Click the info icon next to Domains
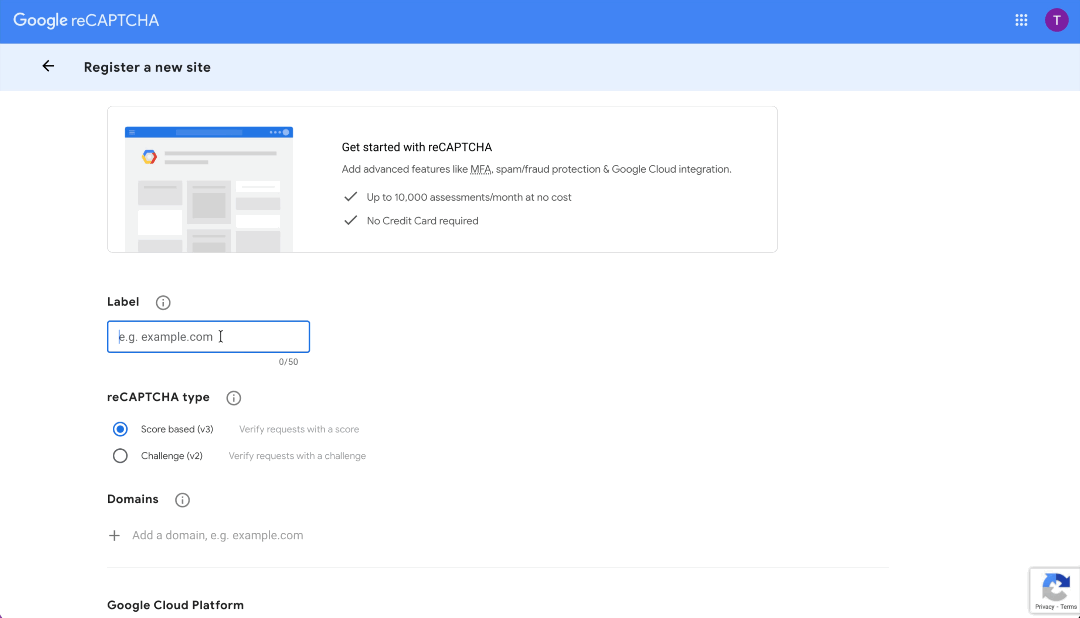1080x618 pixels. point(182,500)
